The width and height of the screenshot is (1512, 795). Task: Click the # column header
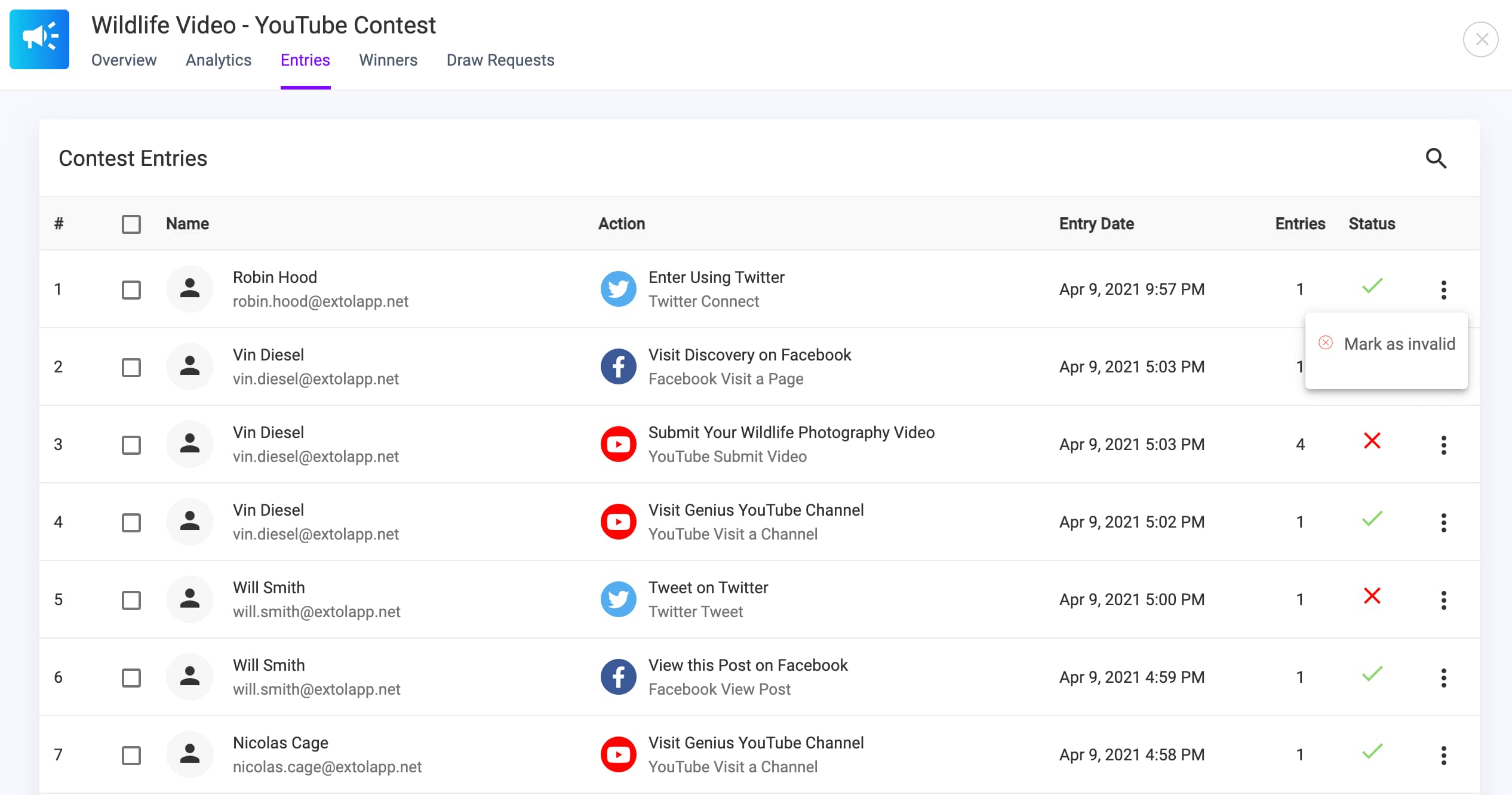59,224
